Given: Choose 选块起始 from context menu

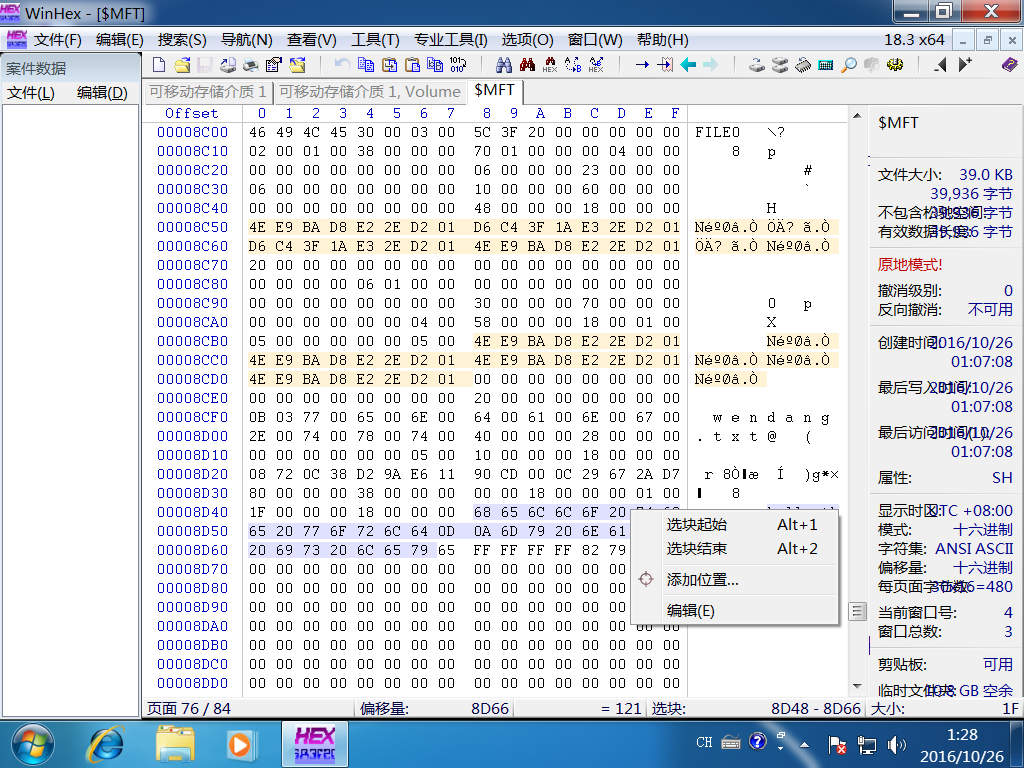Looking at the screenshot, I should (735, 525).
